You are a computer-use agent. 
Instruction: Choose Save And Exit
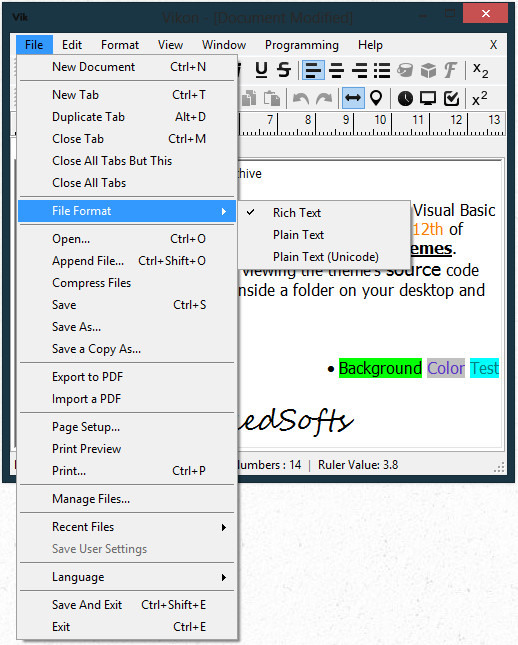[x=127, y=605]
